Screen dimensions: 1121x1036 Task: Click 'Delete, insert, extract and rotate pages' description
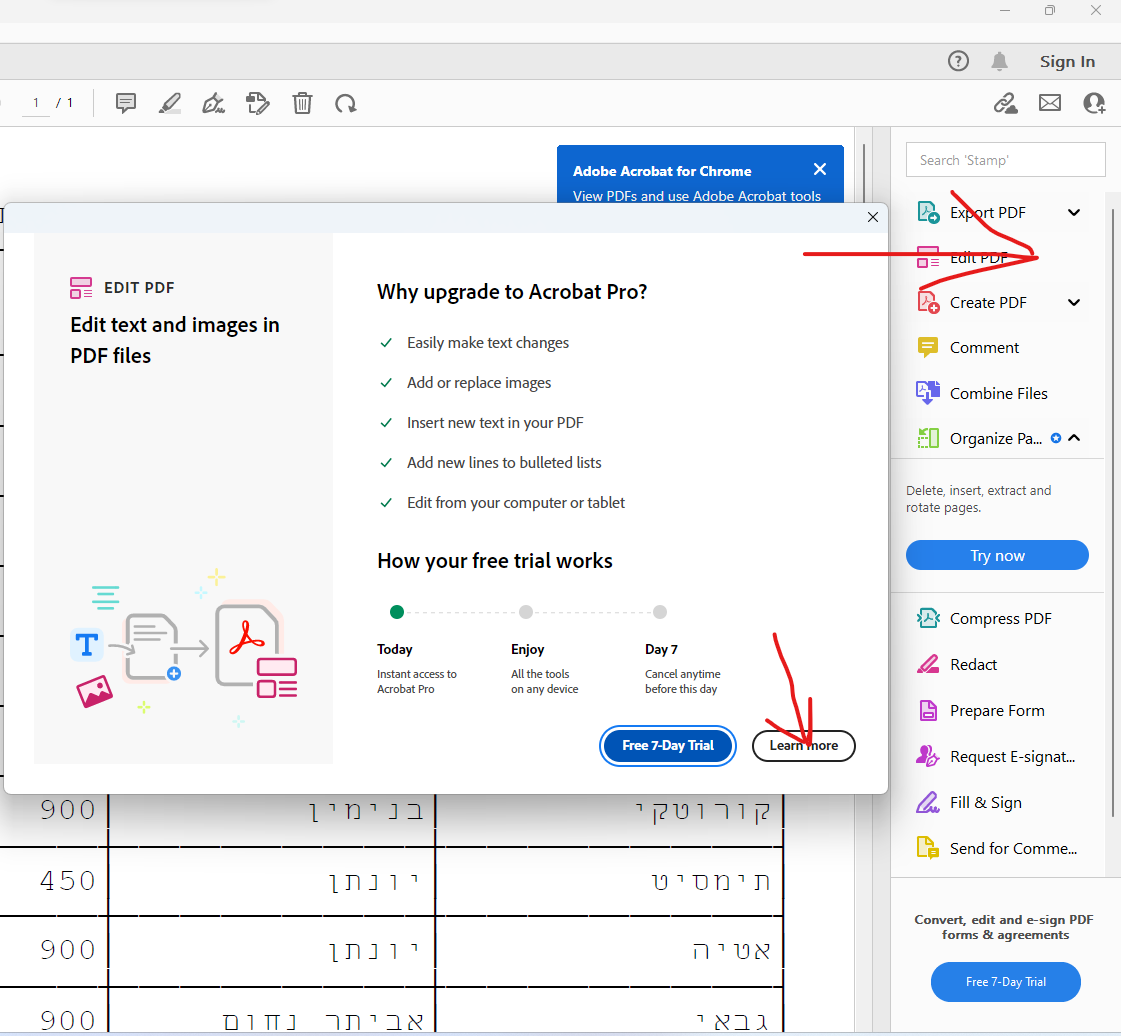tap(978, 499)
